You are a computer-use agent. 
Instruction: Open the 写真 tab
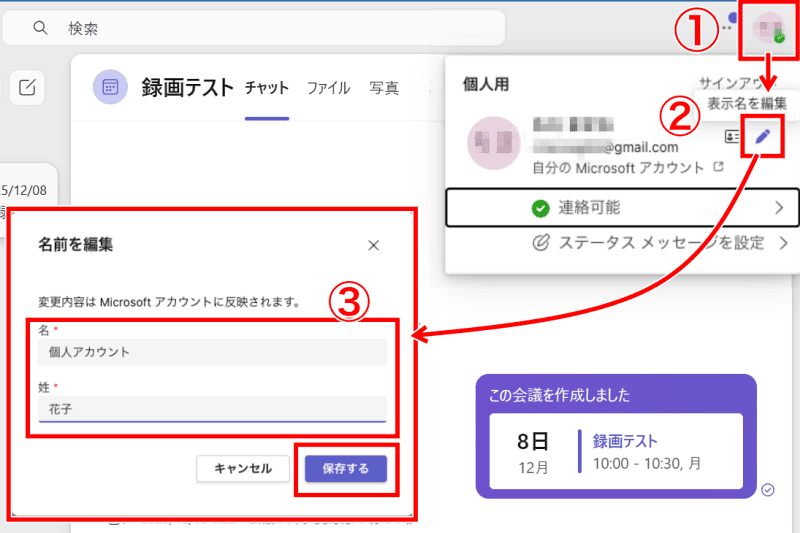(384, 88)
